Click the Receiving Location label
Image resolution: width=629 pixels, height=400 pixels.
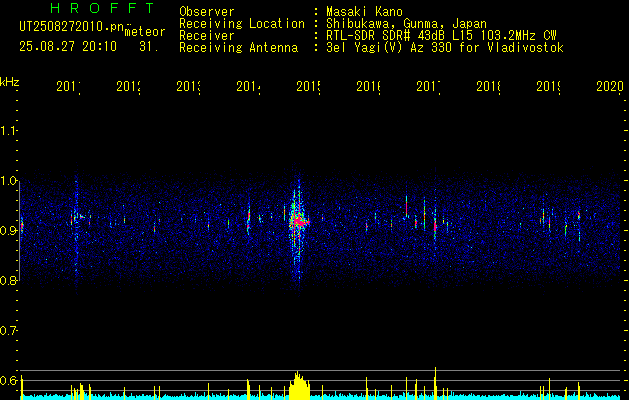242,24
